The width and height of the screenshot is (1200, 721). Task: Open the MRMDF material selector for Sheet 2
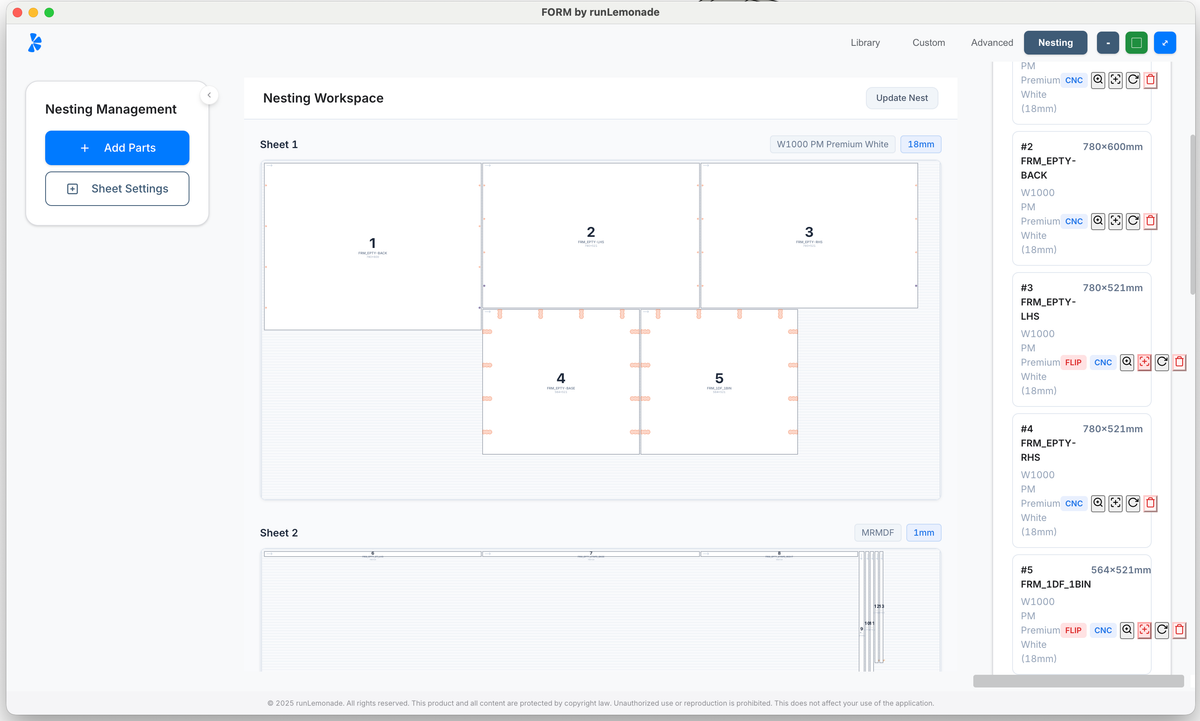[877, 532]
